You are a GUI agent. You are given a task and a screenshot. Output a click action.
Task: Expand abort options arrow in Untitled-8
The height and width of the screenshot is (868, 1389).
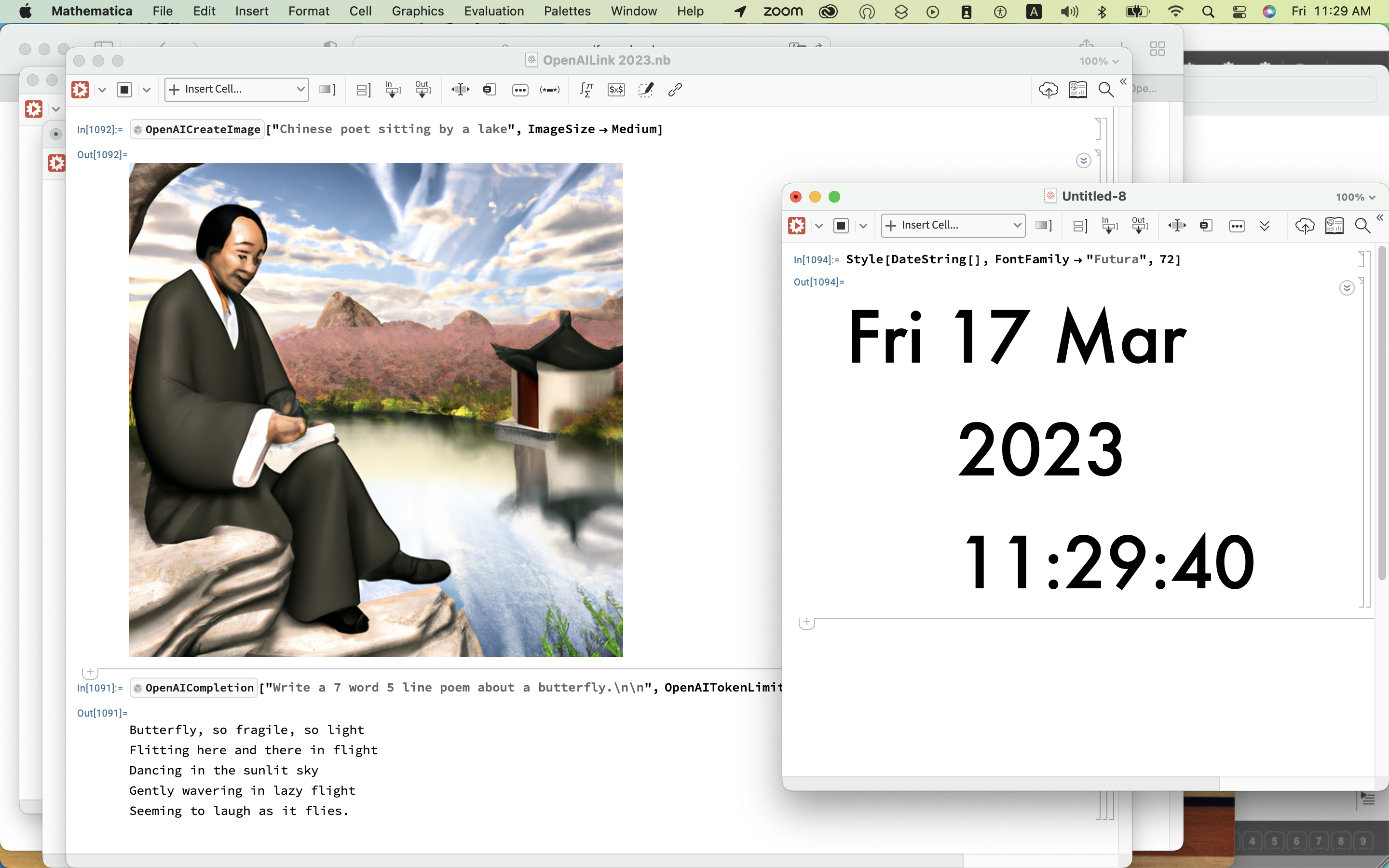863,226
